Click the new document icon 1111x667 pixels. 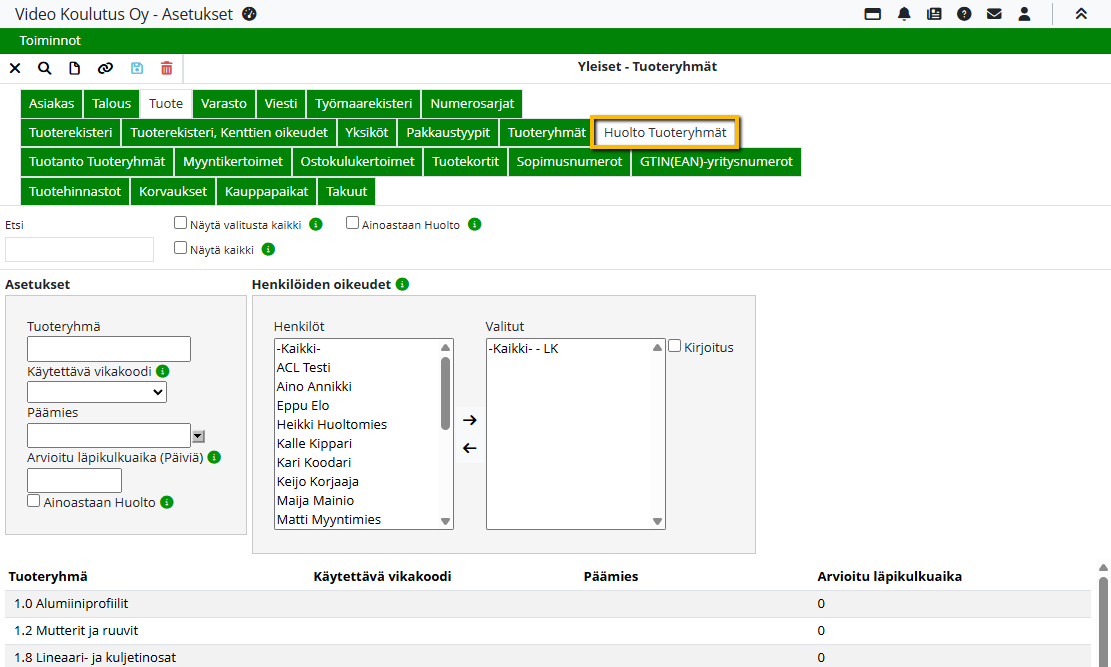click(75, 68)
